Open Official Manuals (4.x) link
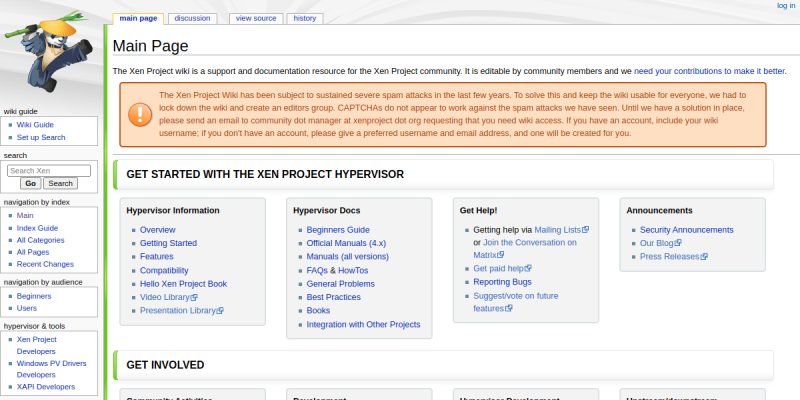This screenshot has height=400, width=800. click(346, 243)
